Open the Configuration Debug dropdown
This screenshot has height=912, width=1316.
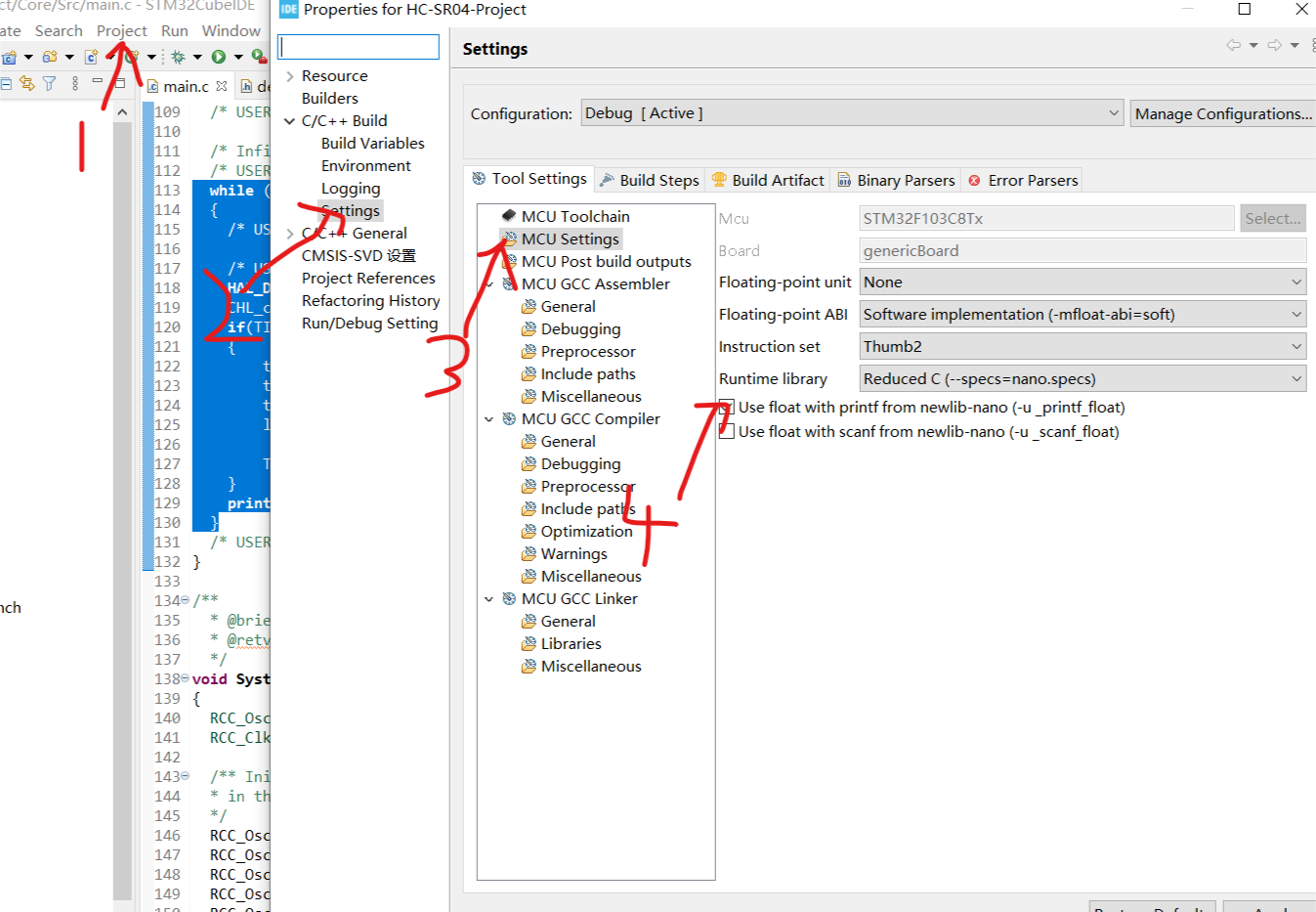(852, 113)
